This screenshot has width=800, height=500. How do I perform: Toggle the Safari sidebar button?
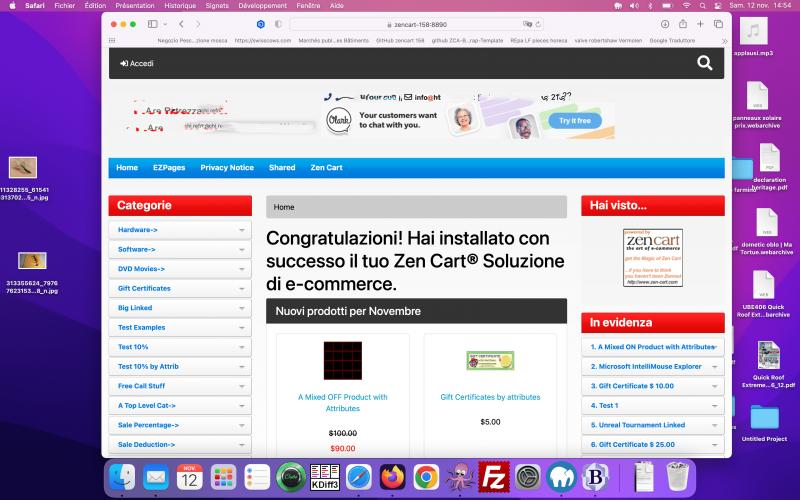pyautogui.click(x=153, y=24)
